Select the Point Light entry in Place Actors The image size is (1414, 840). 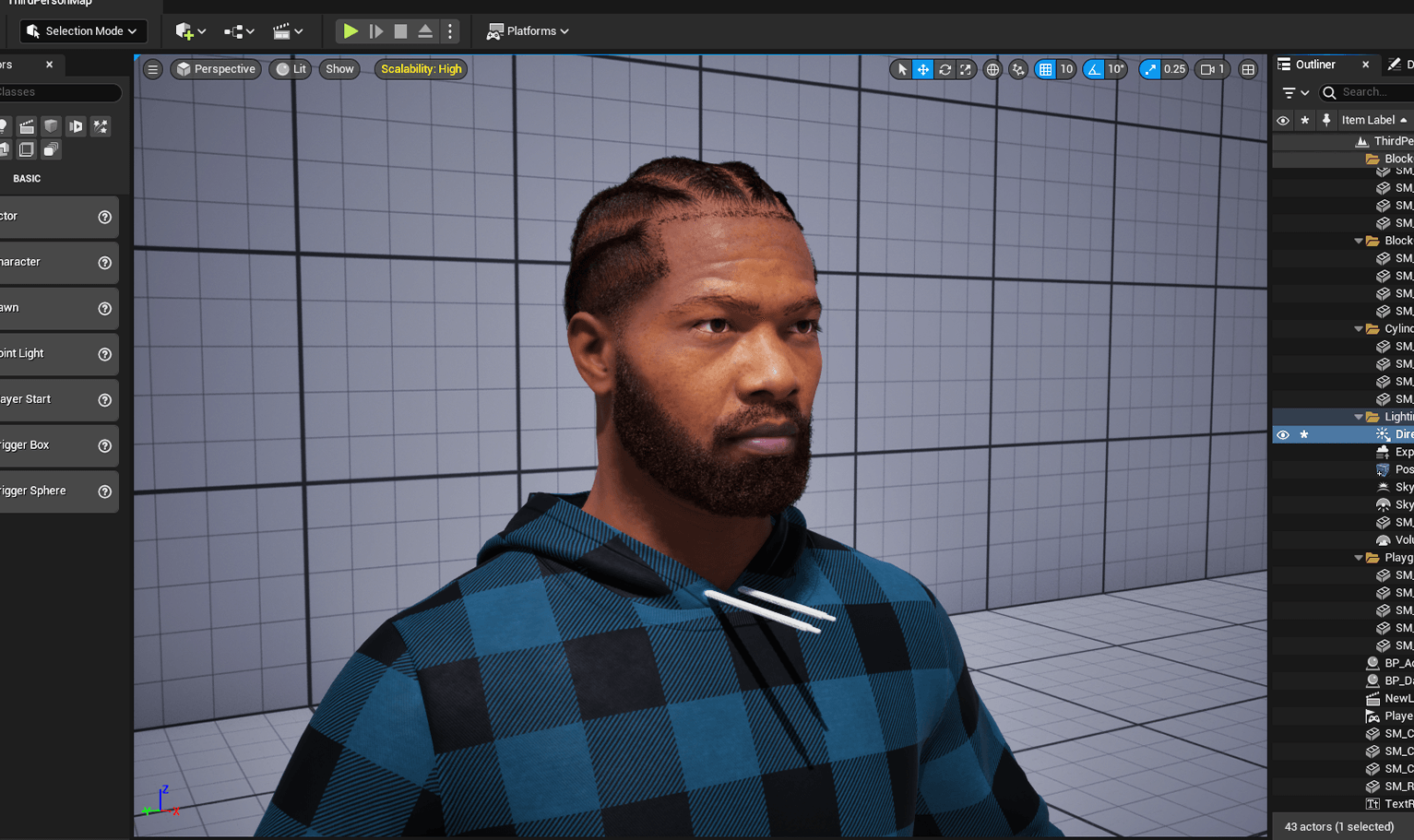pyautogui.click(x=58, y=354)
